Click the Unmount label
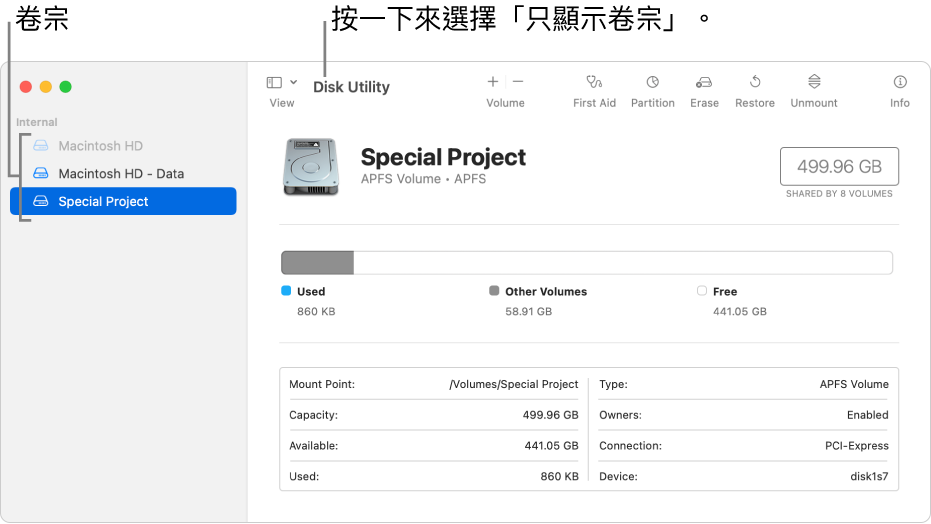Screen dimensions: 931x524 pos(813,103)
